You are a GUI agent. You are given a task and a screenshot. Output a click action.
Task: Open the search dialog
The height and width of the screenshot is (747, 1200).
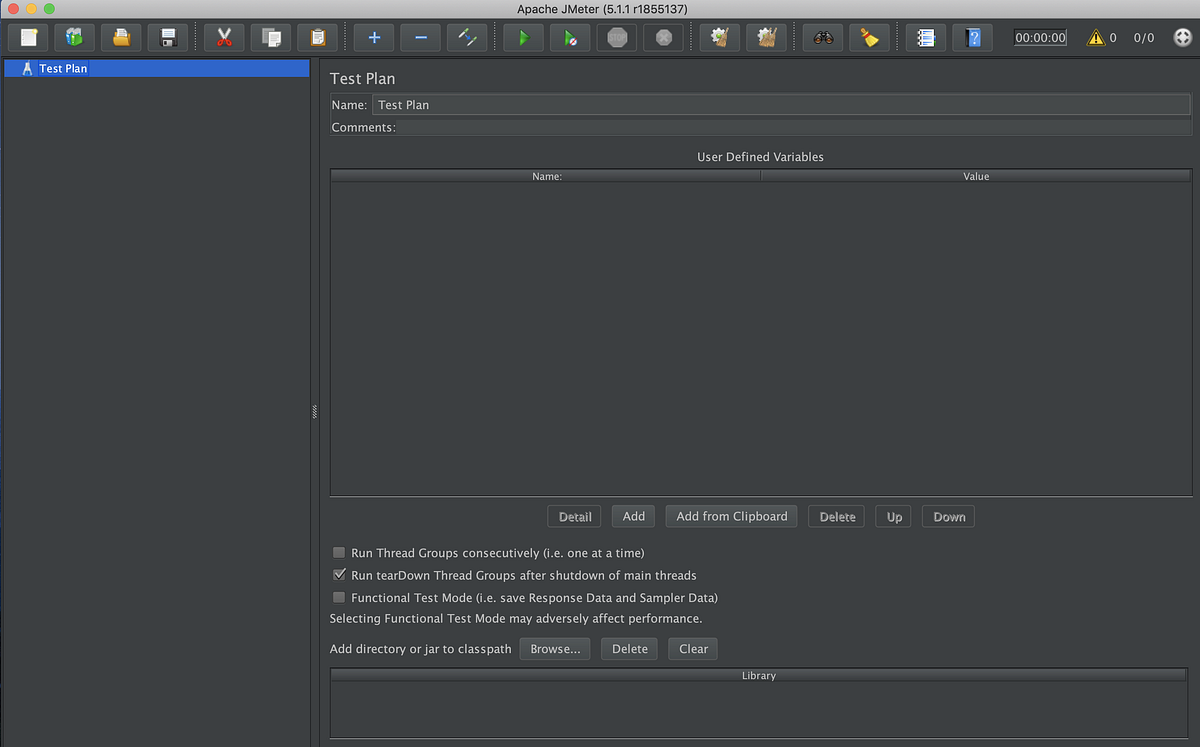tap(822, 37)
